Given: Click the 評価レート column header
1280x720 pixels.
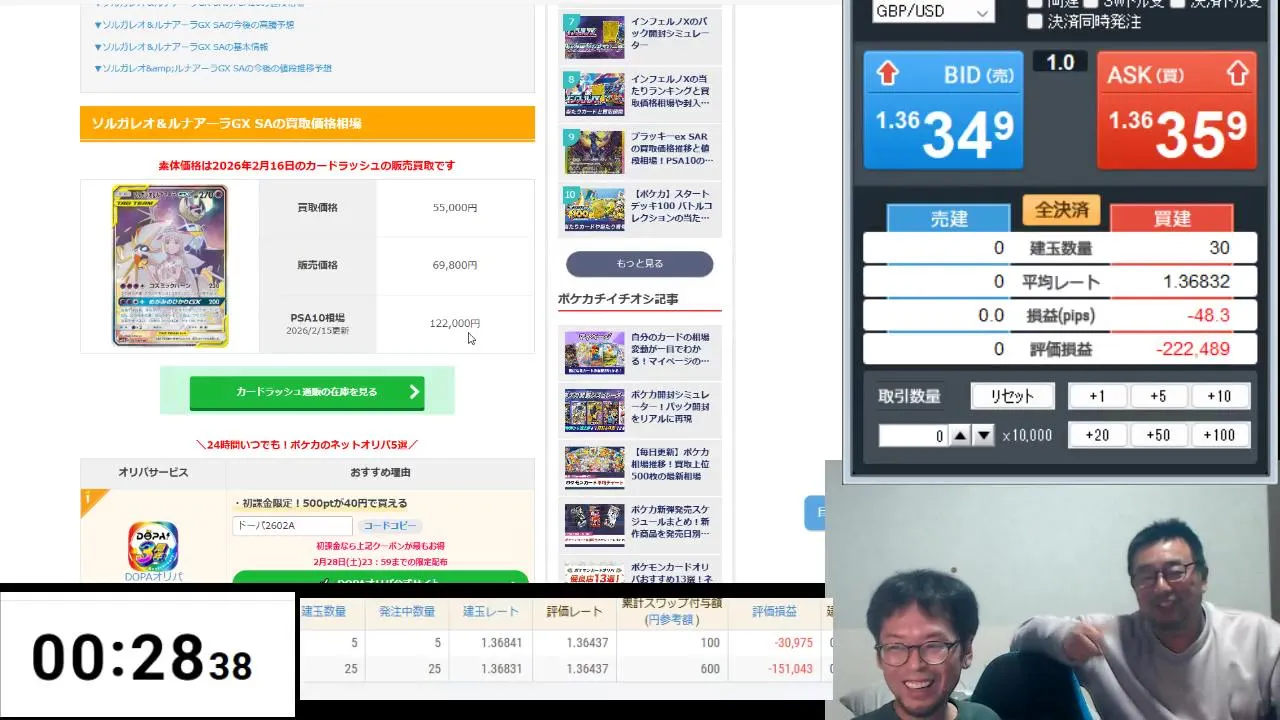Looking at the screenshot, I should 574,611.
